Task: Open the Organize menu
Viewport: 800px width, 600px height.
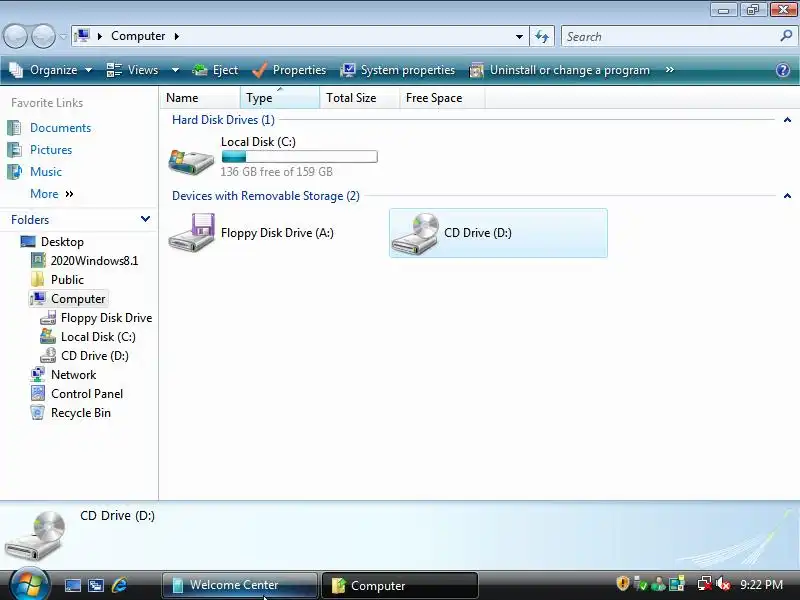Action: 51,70
